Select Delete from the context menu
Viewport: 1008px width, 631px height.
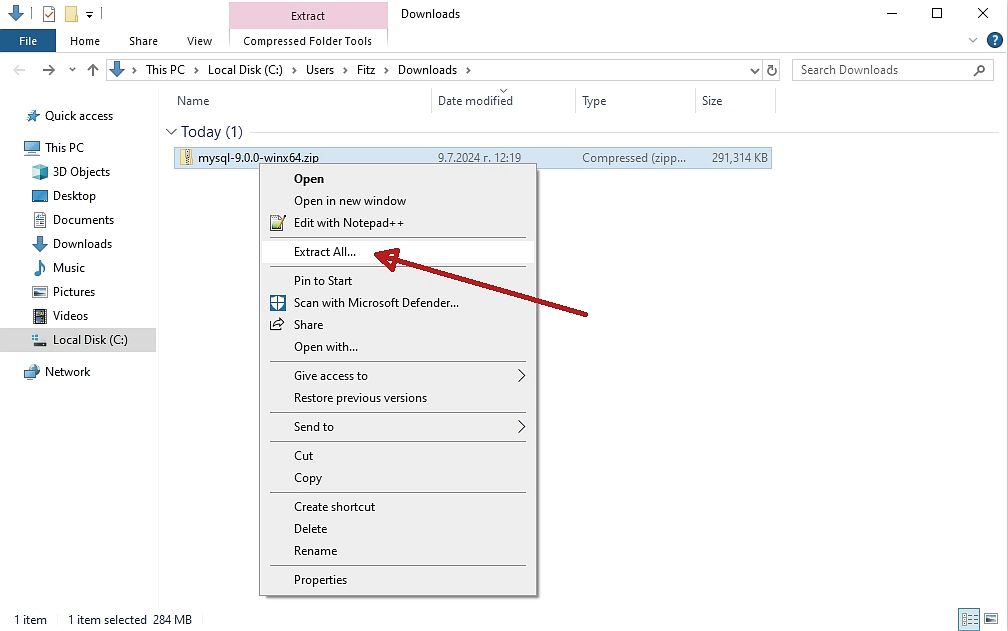[398, 529]
